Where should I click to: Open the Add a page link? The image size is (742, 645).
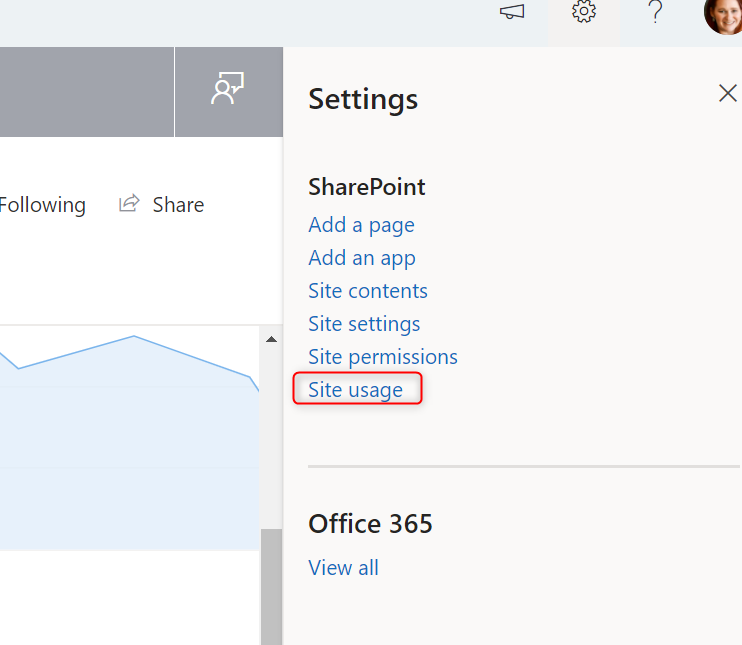[362, 225]
